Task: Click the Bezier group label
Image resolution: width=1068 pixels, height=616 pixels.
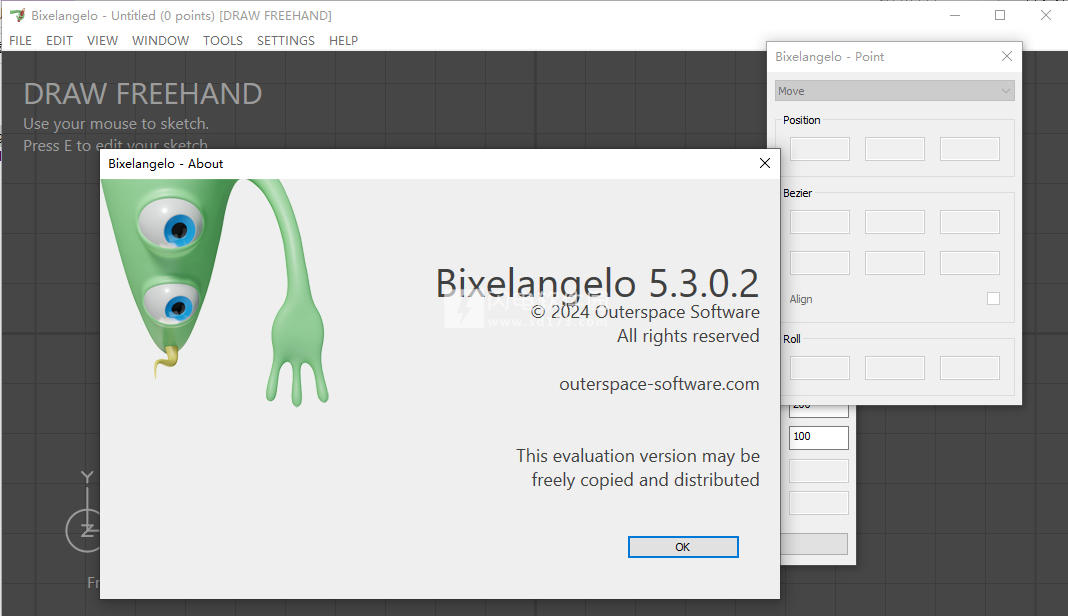Action: point(798,193)
